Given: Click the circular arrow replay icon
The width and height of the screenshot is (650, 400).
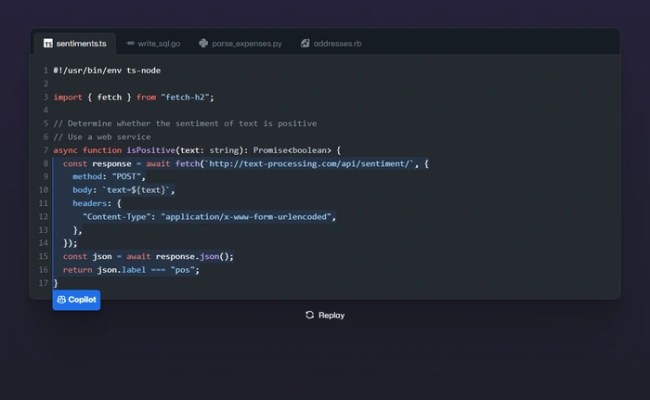Looking at the screenshot, I should click(310, 315).
